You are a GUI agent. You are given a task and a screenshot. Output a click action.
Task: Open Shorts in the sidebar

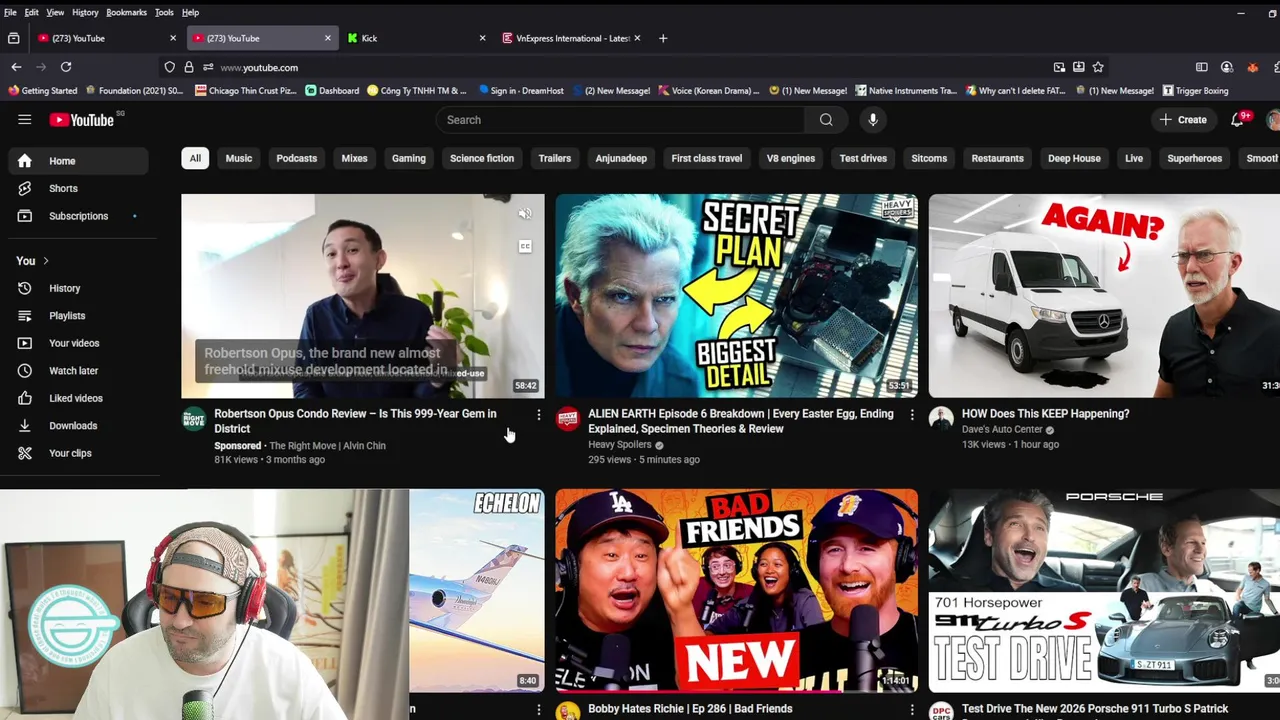point(78,188)
